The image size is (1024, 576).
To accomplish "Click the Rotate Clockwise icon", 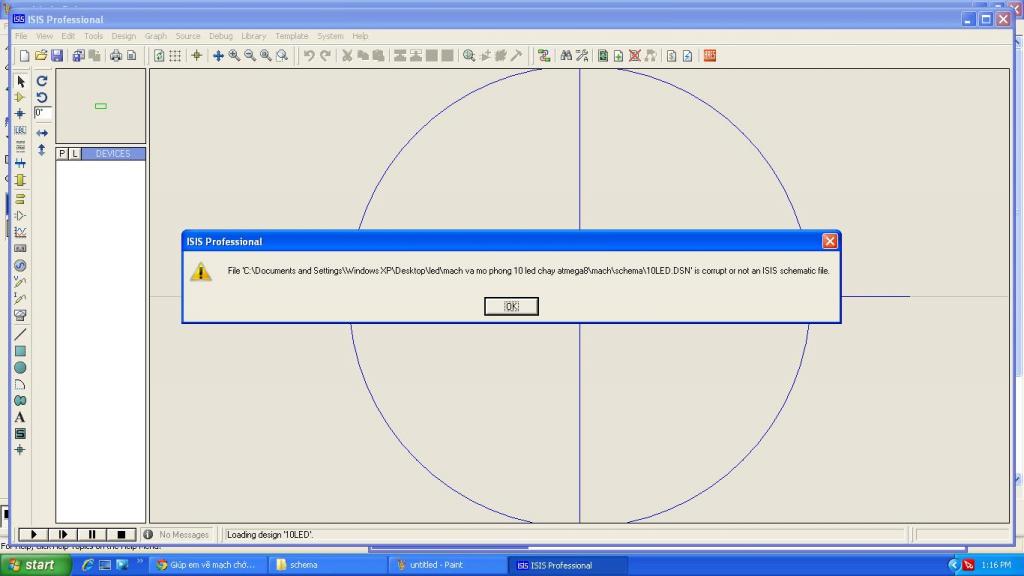I will (42, 80).
